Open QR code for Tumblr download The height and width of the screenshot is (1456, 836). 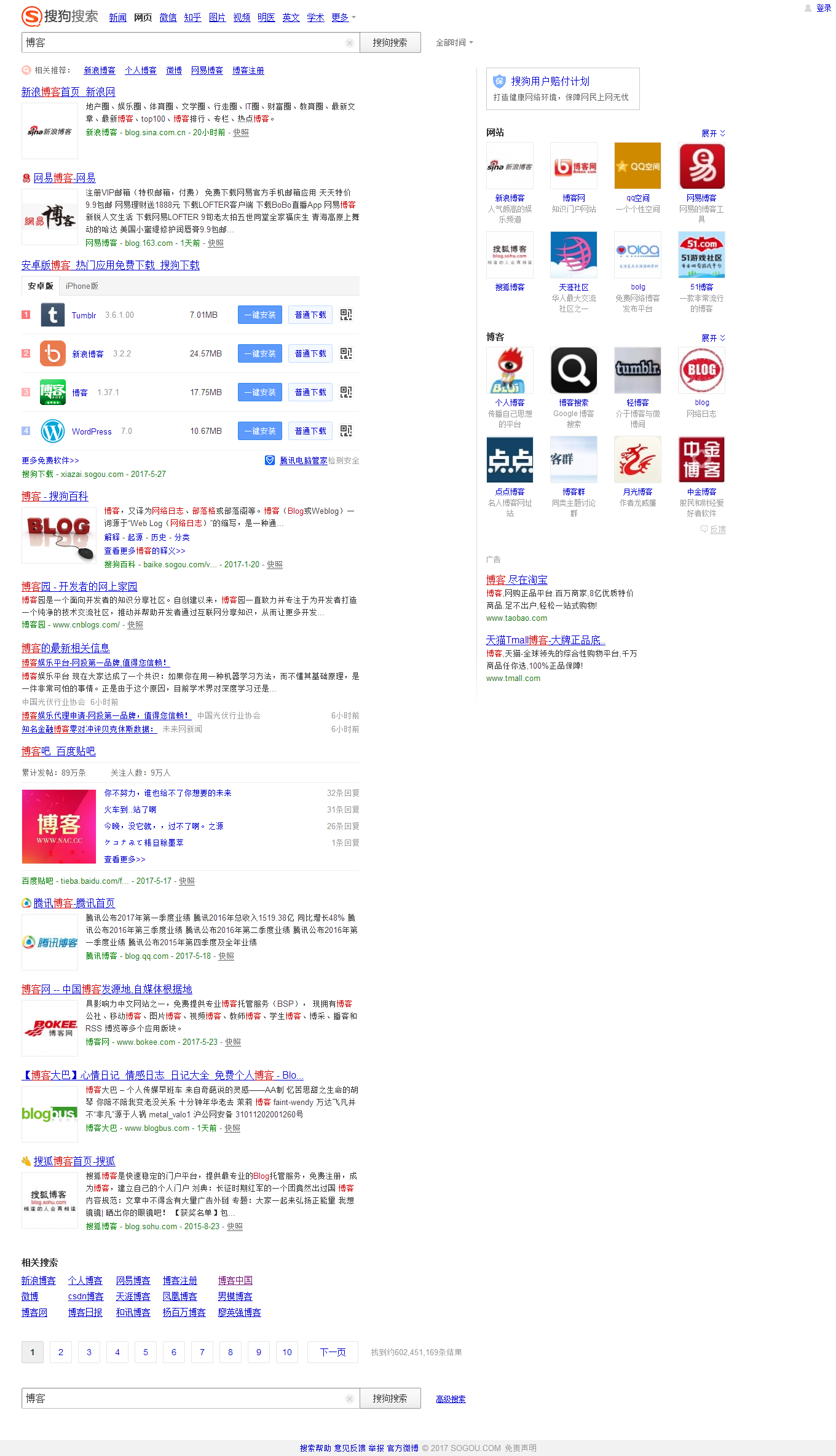346,315
